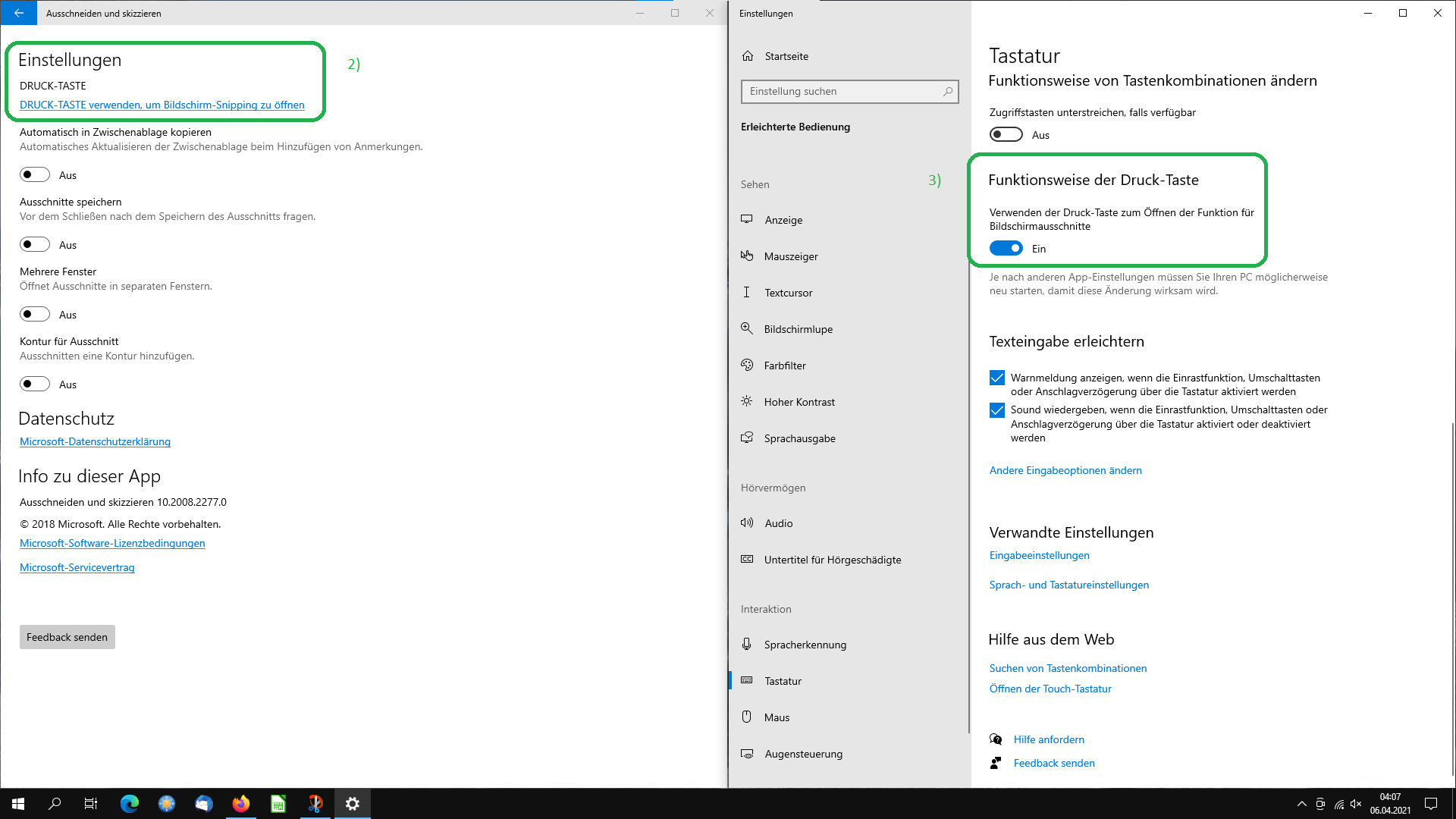Screen dimensions: 1456x819
Task: Click the Feedback senden button
Action: [x=67, y=637]
